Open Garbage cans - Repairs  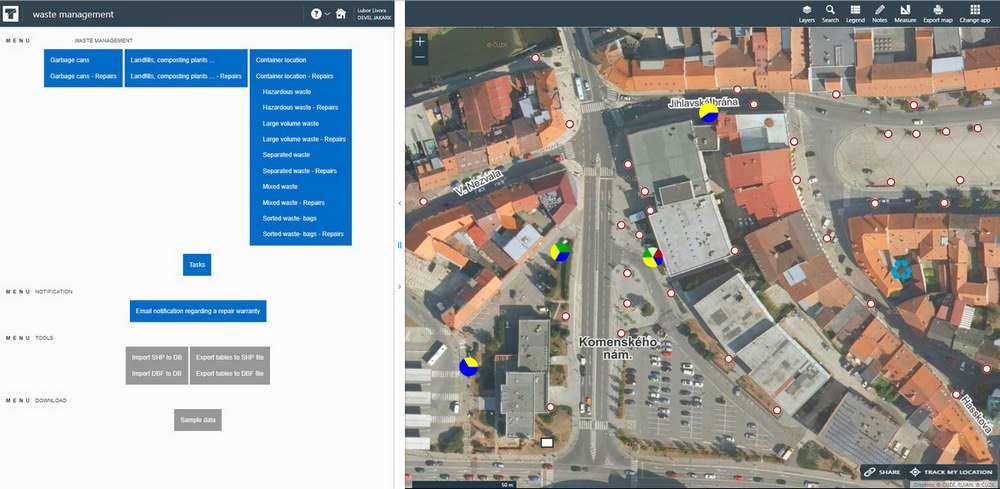(x=83, y=76)
